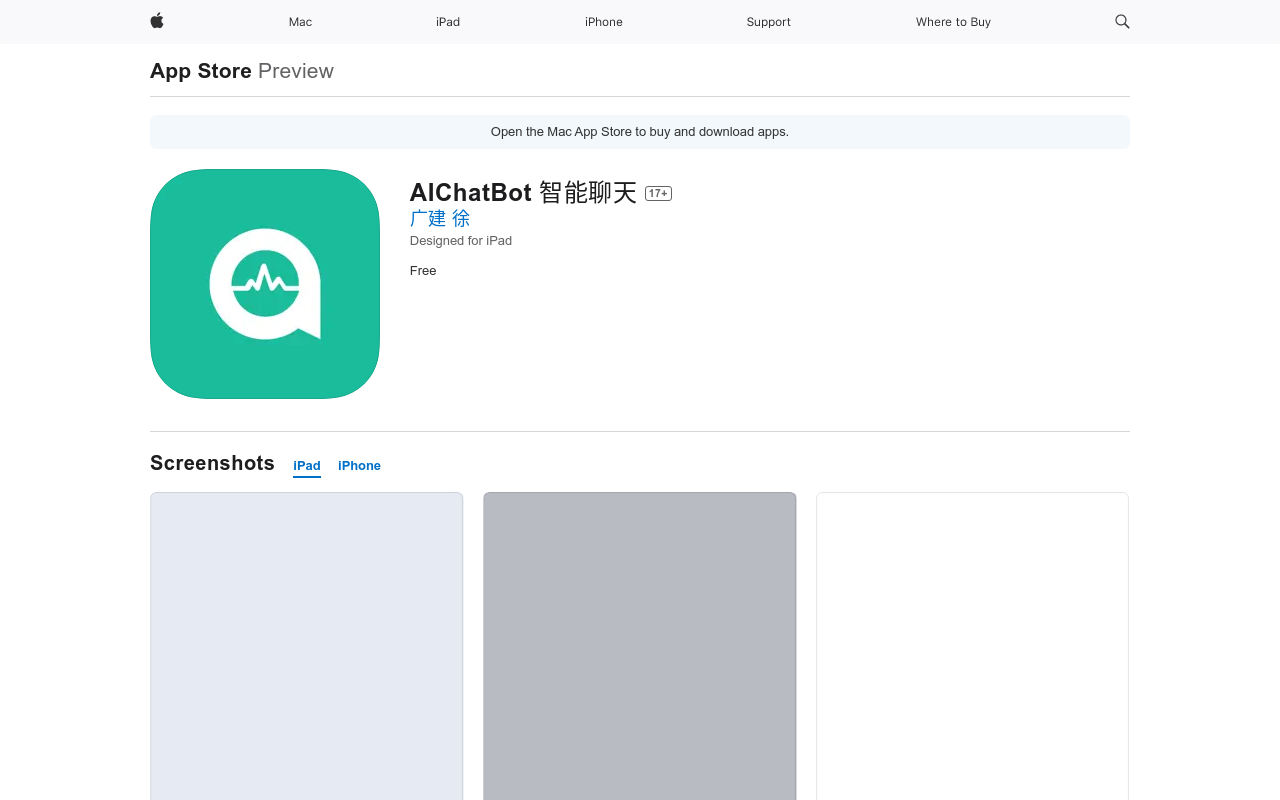The height and width of the screenshot is (800, 1280).
Task: Click the Free price label
Action: click(x=423, y=271)
